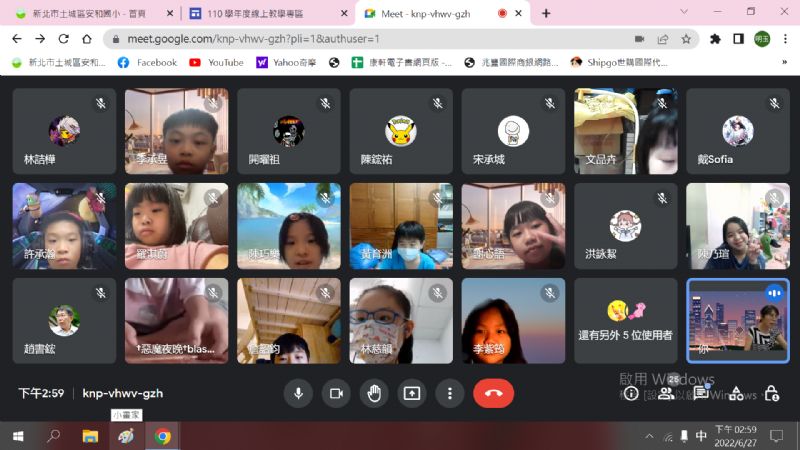Expand hidden bookmarks chevron
800x450 pixels.
[784, 62]
